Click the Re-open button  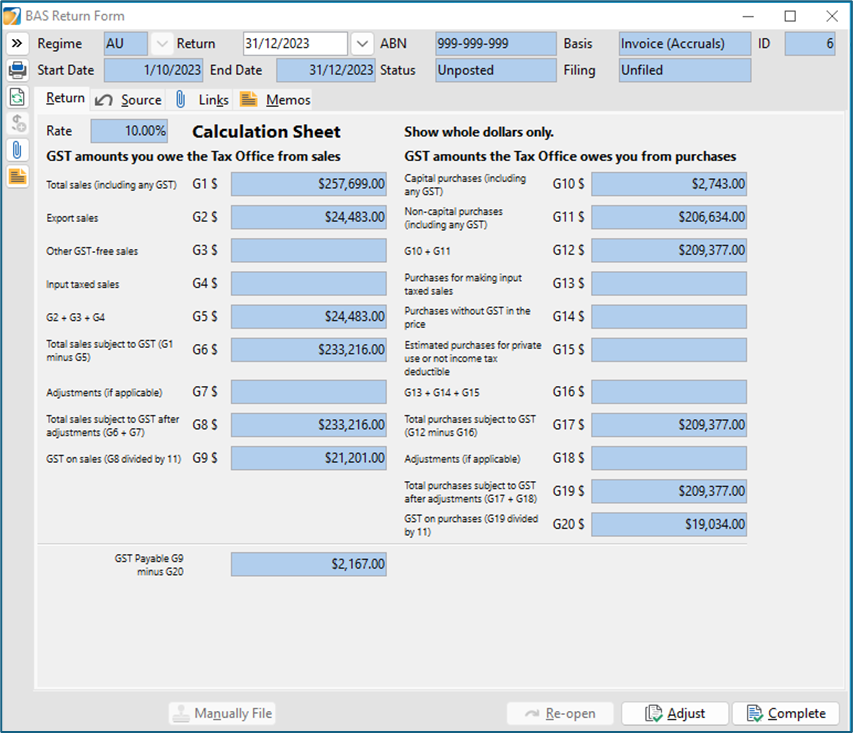[x=560, y=713]
